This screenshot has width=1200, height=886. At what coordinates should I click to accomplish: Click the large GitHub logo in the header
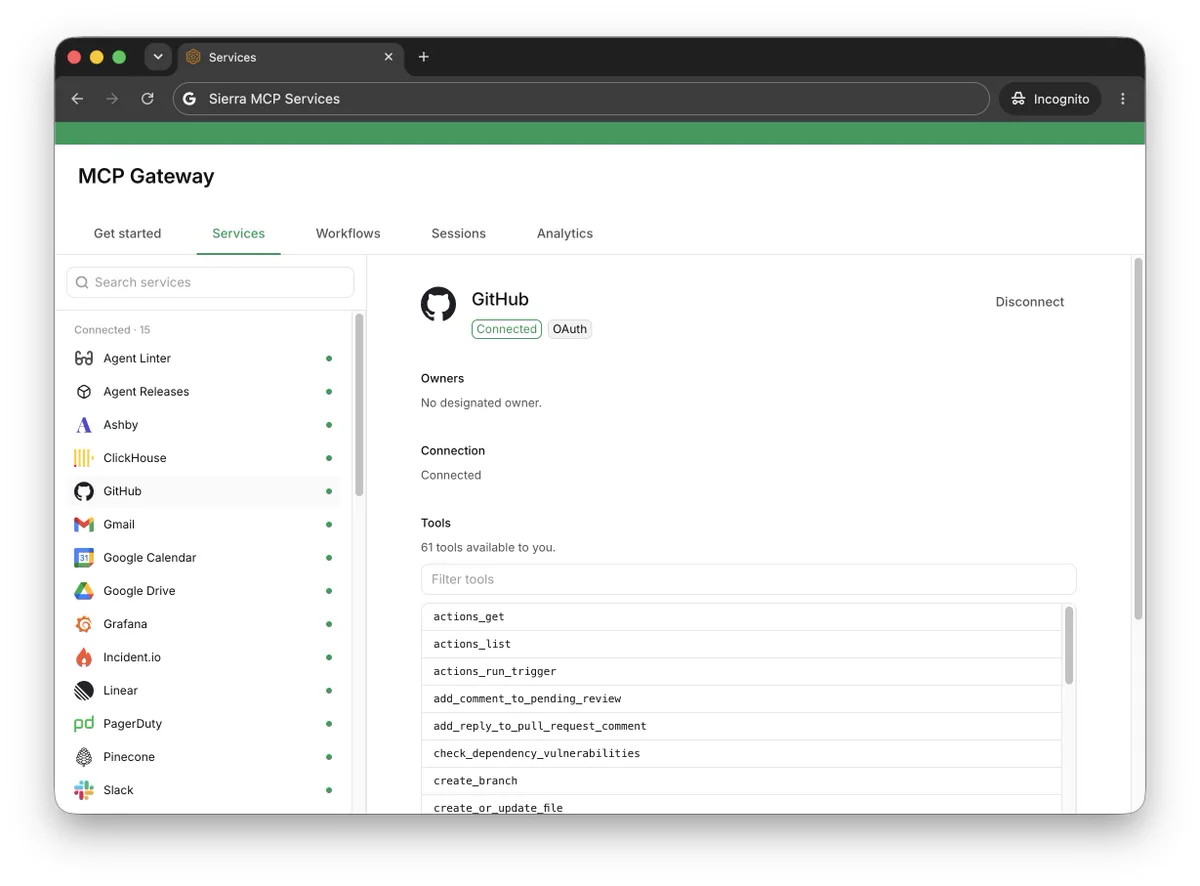(438, 304)
